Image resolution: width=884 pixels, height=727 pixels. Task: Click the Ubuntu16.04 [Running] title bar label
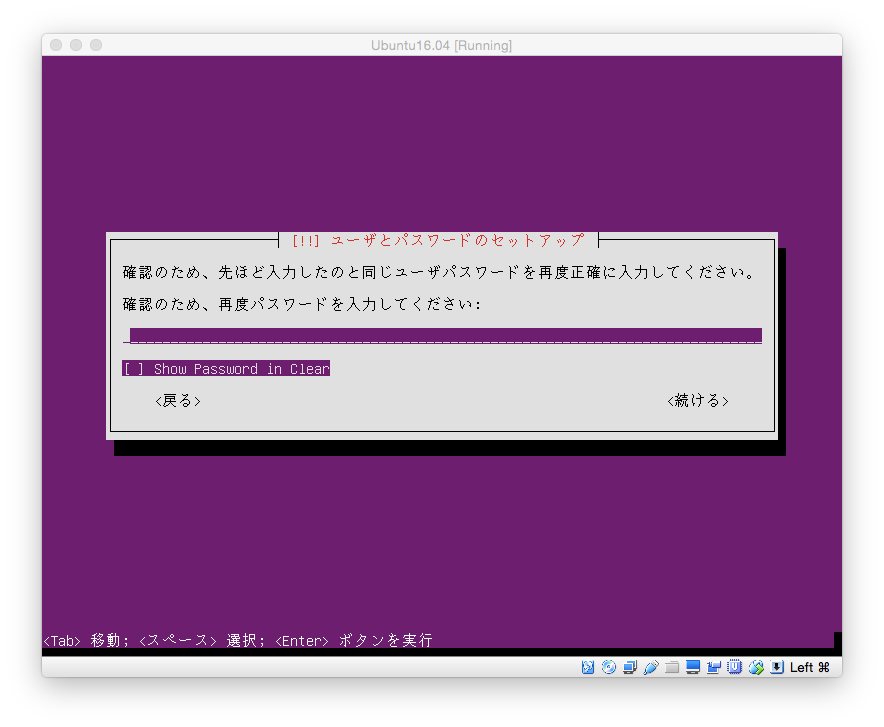[x=441, y=45]
